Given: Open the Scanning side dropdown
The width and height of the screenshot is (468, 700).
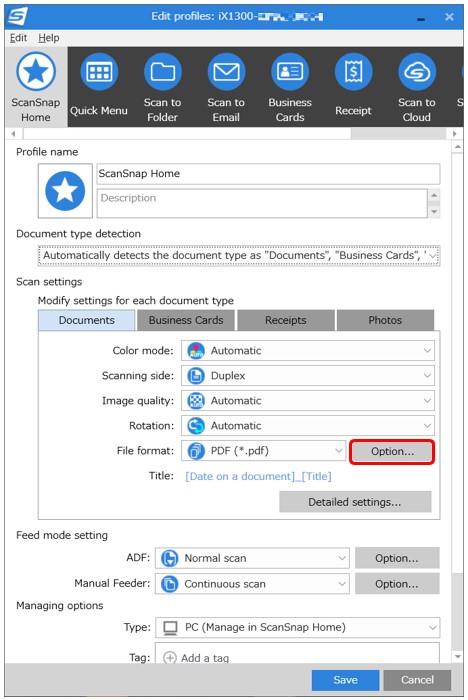Looking at the screenshot, I should (308, 375).
